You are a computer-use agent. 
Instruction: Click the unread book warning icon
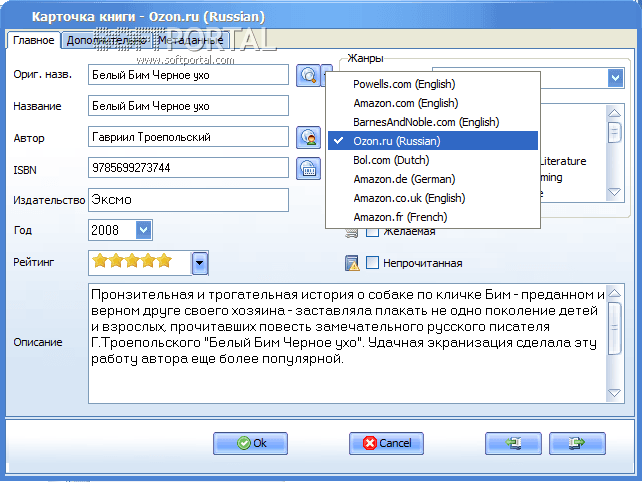coord(352,263)
